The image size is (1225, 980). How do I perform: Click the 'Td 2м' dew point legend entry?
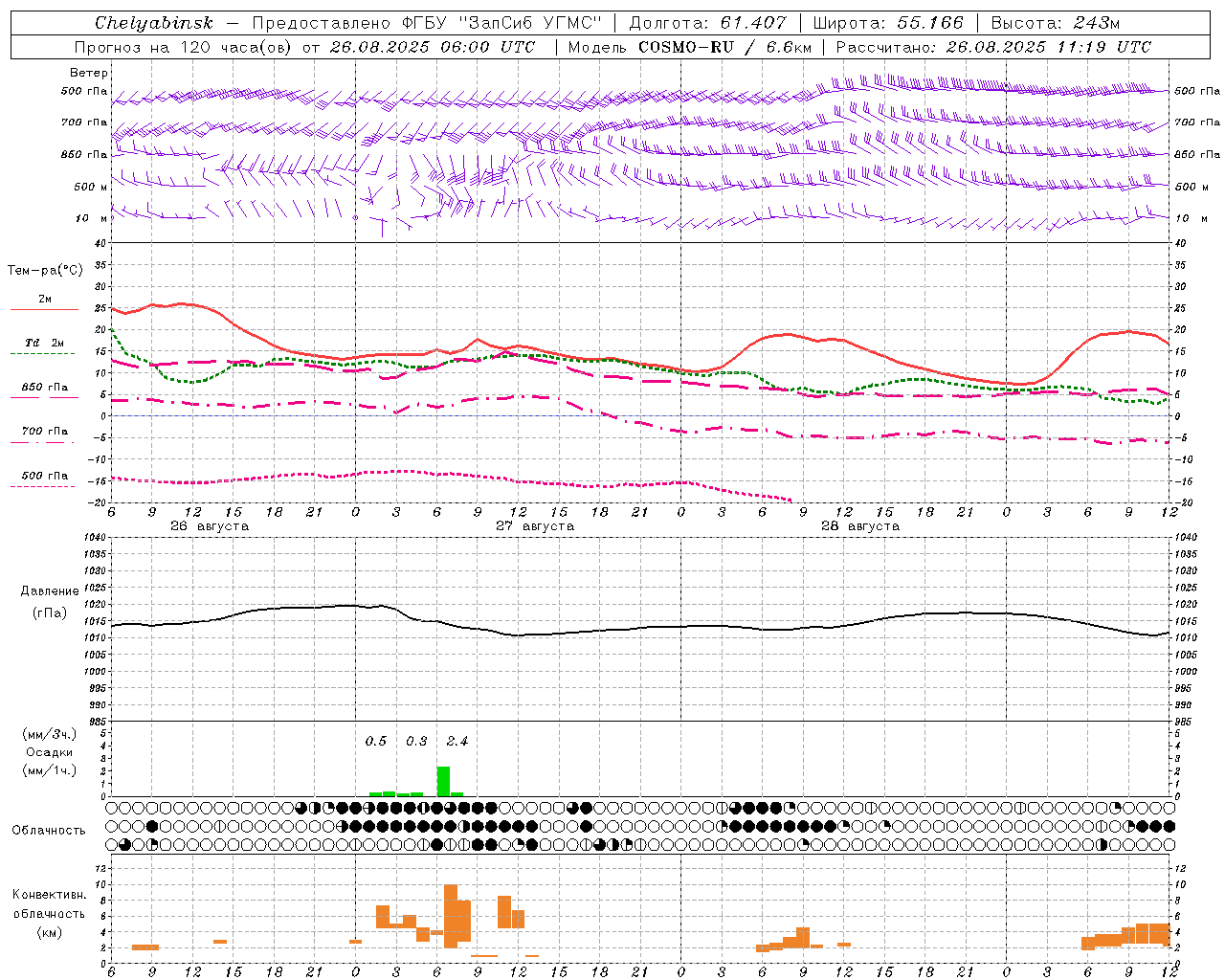coord(44,343)
